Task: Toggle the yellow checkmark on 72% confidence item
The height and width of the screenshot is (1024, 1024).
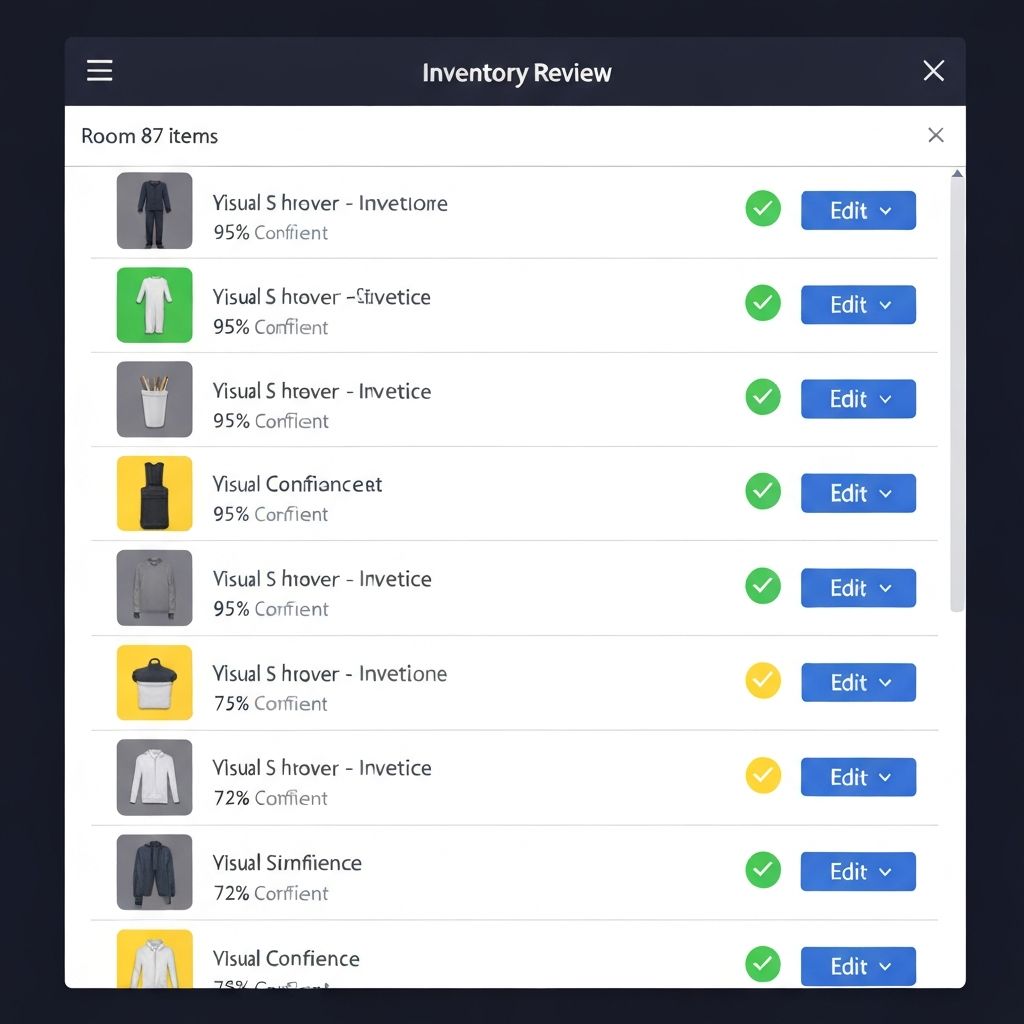Action: tap(763, 776)
